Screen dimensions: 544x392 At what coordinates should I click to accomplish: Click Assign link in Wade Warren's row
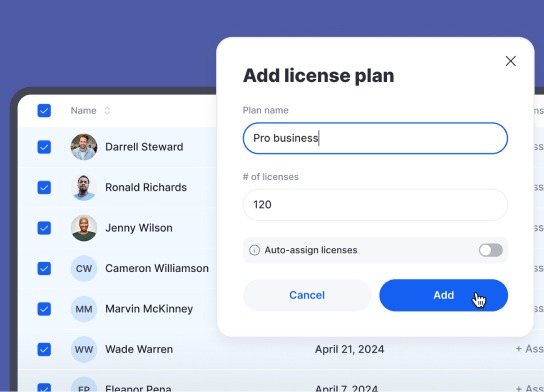pos(529,349)
